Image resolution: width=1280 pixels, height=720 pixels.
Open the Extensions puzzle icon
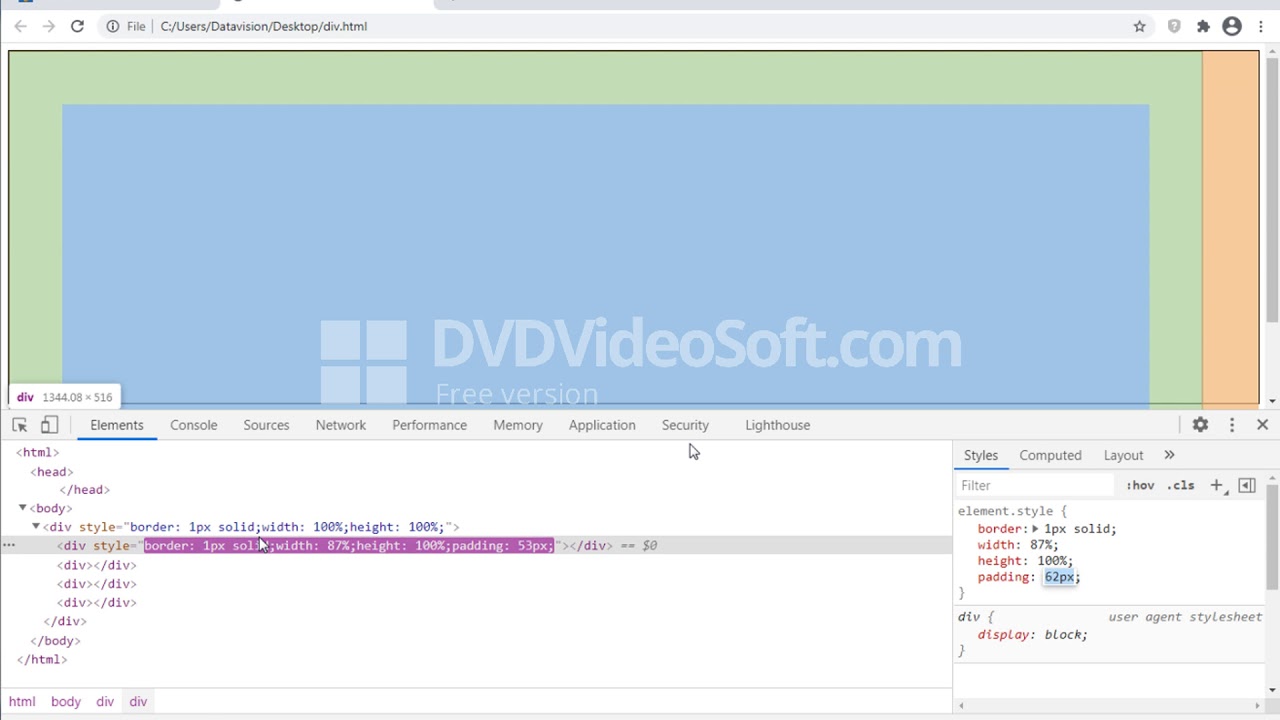click(x=1203, y=26)
